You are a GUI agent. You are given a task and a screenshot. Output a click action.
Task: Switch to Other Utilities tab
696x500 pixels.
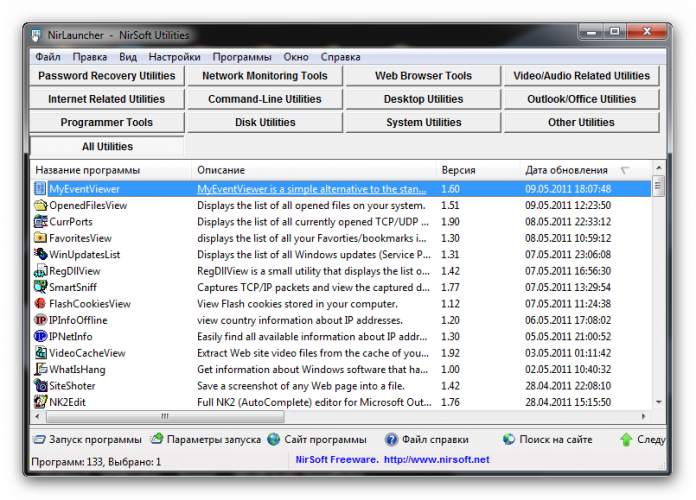(581, 122)
